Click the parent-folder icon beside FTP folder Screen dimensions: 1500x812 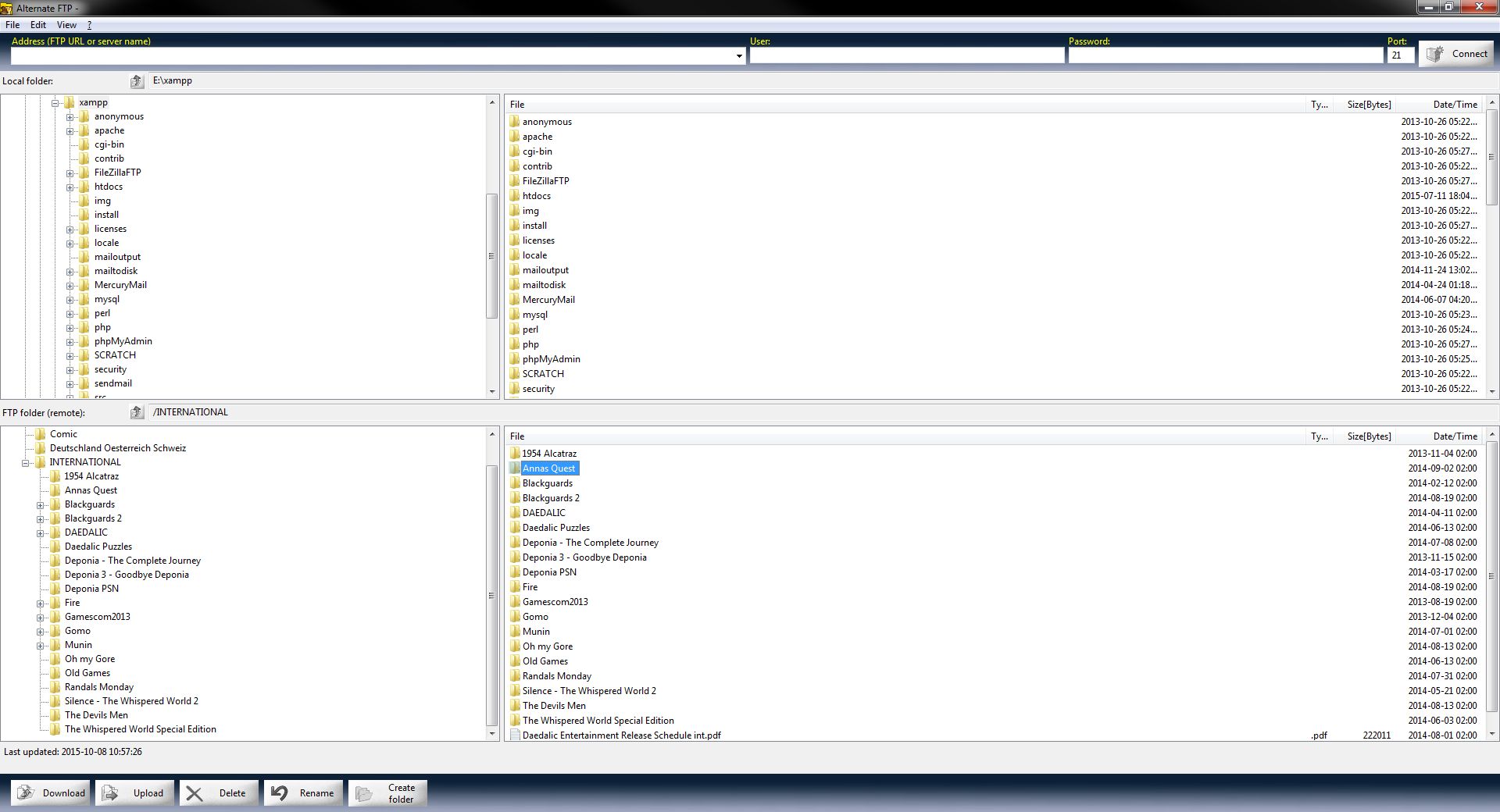(x=137, y=412)
